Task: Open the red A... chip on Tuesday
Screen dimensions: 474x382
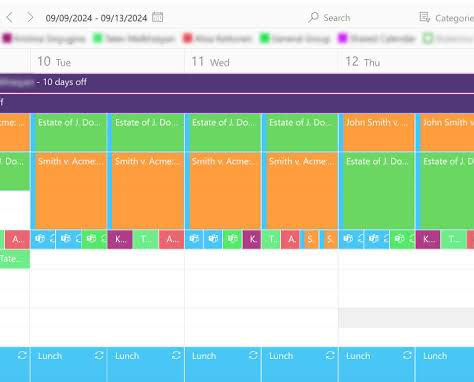Action: [172, 239]
